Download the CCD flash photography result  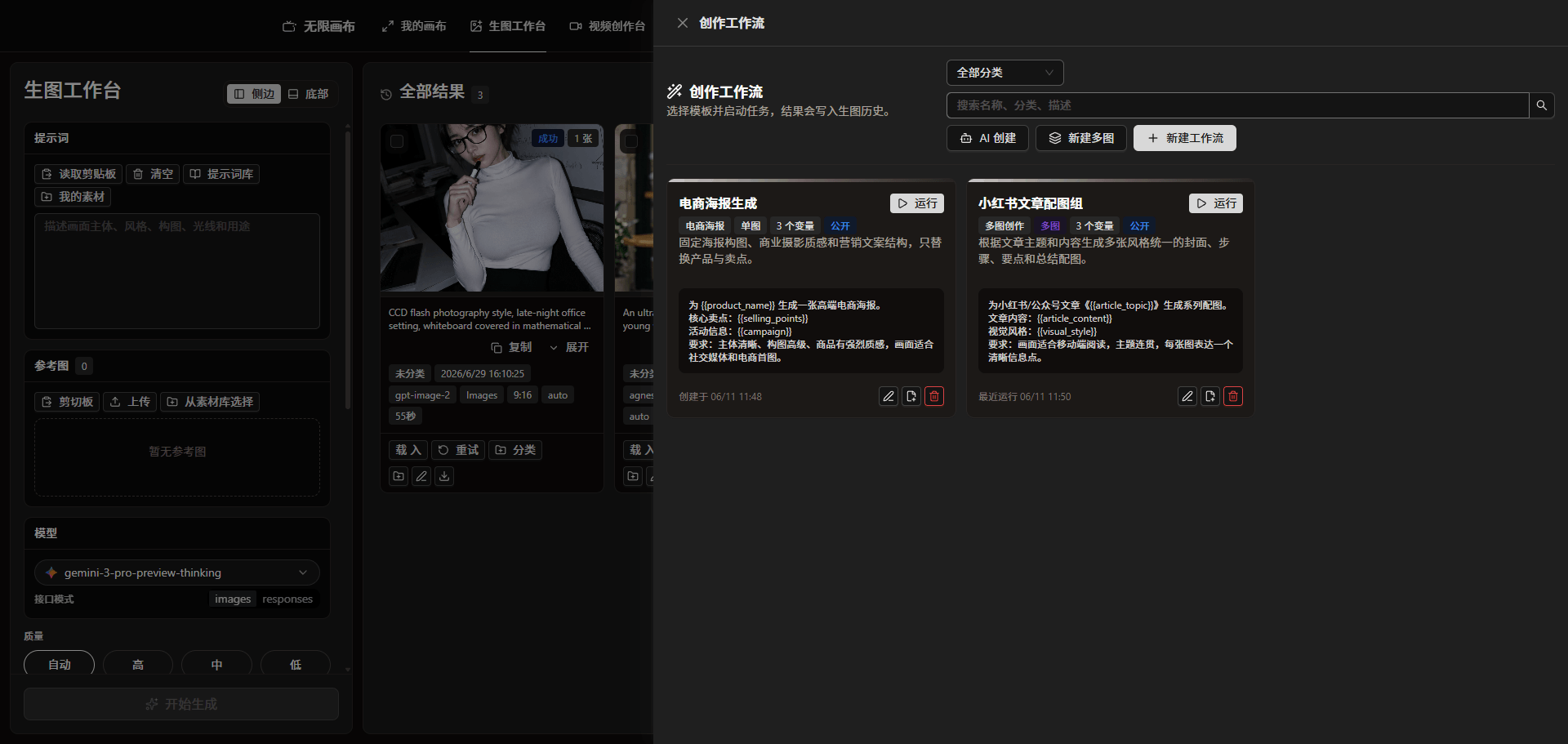click(444, 476)
